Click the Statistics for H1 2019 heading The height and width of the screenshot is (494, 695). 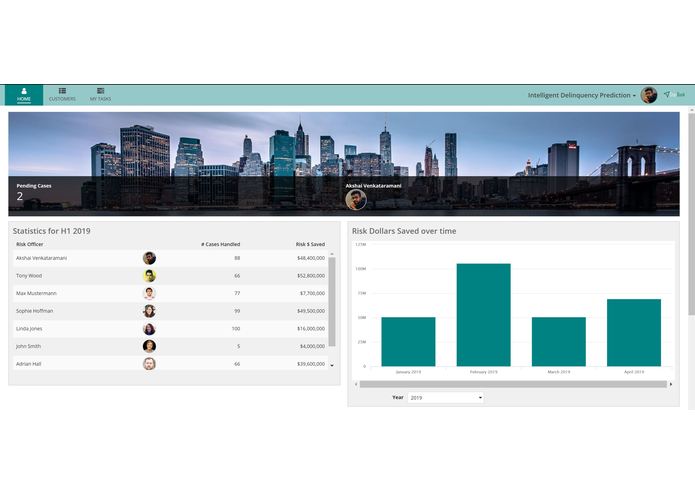[x=51, y=231]
